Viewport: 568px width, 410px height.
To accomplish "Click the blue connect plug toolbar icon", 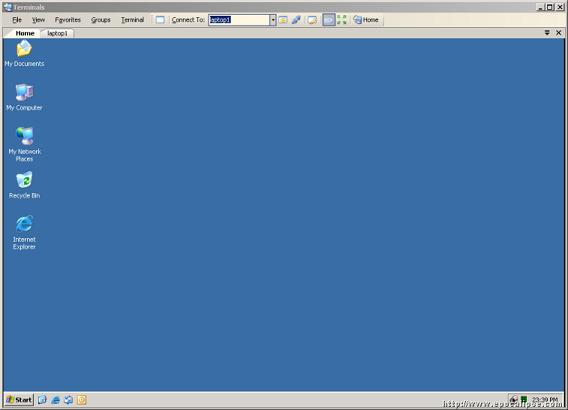I will (296, 20).
